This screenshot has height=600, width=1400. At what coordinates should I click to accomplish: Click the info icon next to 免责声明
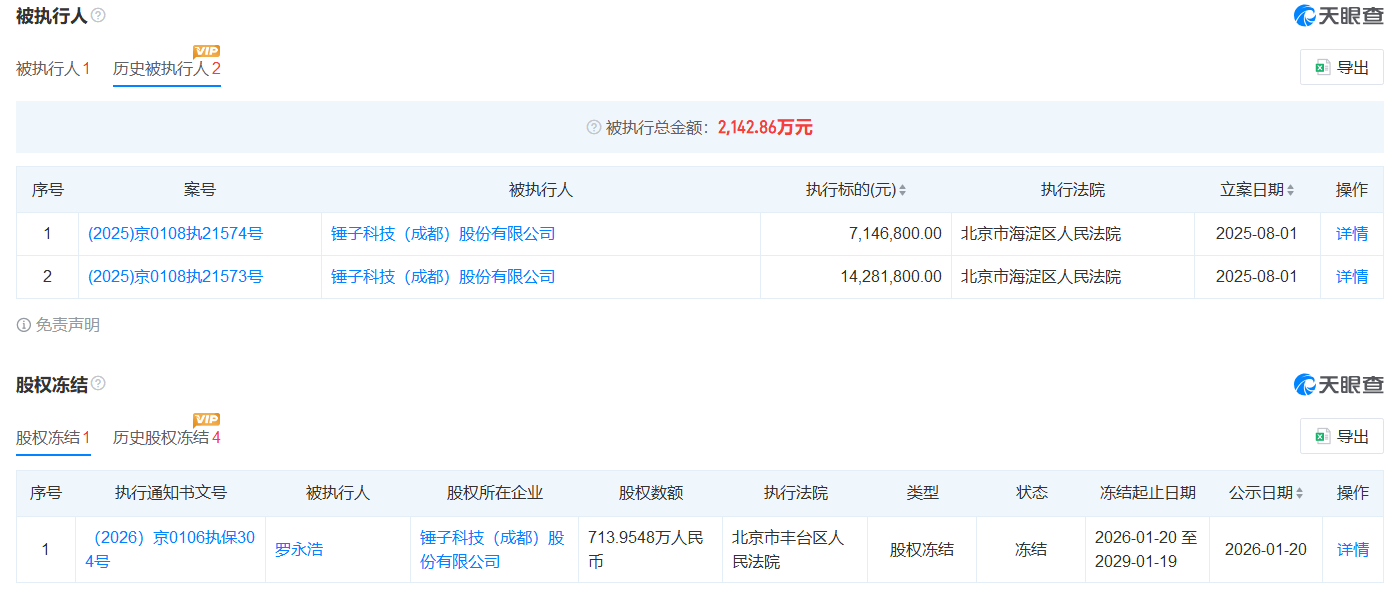tap(24, 325)
